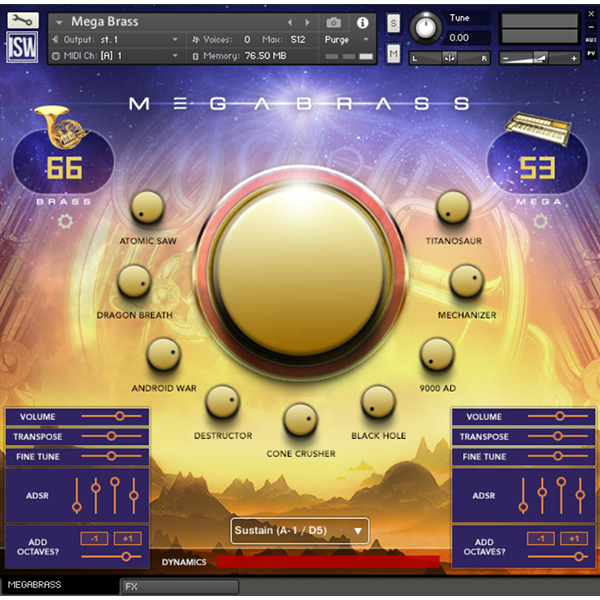The width and height of the screenshot is (600, 600).
Task: Mute the instrument with M button
Action: (x=393, y=53)
